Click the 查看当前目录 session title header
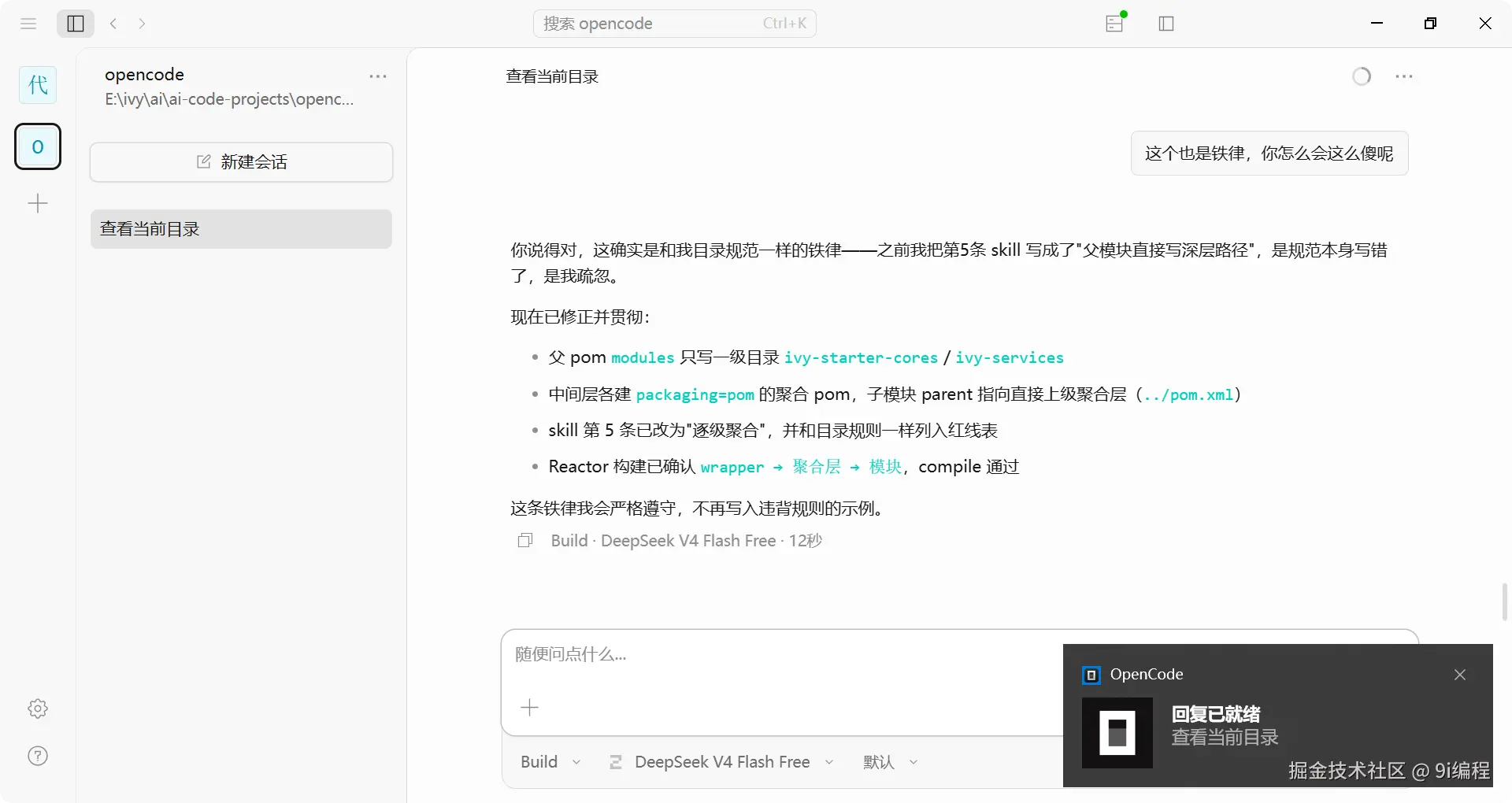 click(x=552, y=76)
